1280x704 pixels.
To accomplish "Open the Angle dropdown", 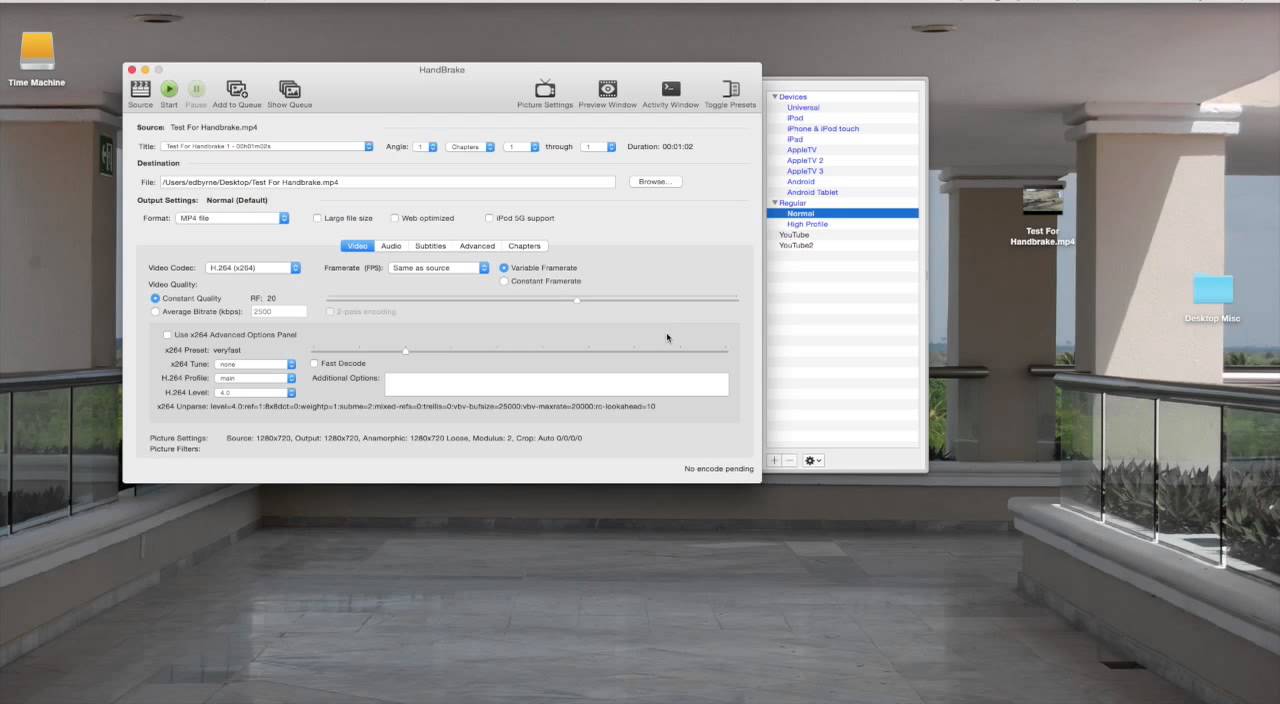I will tap(426, 147).
